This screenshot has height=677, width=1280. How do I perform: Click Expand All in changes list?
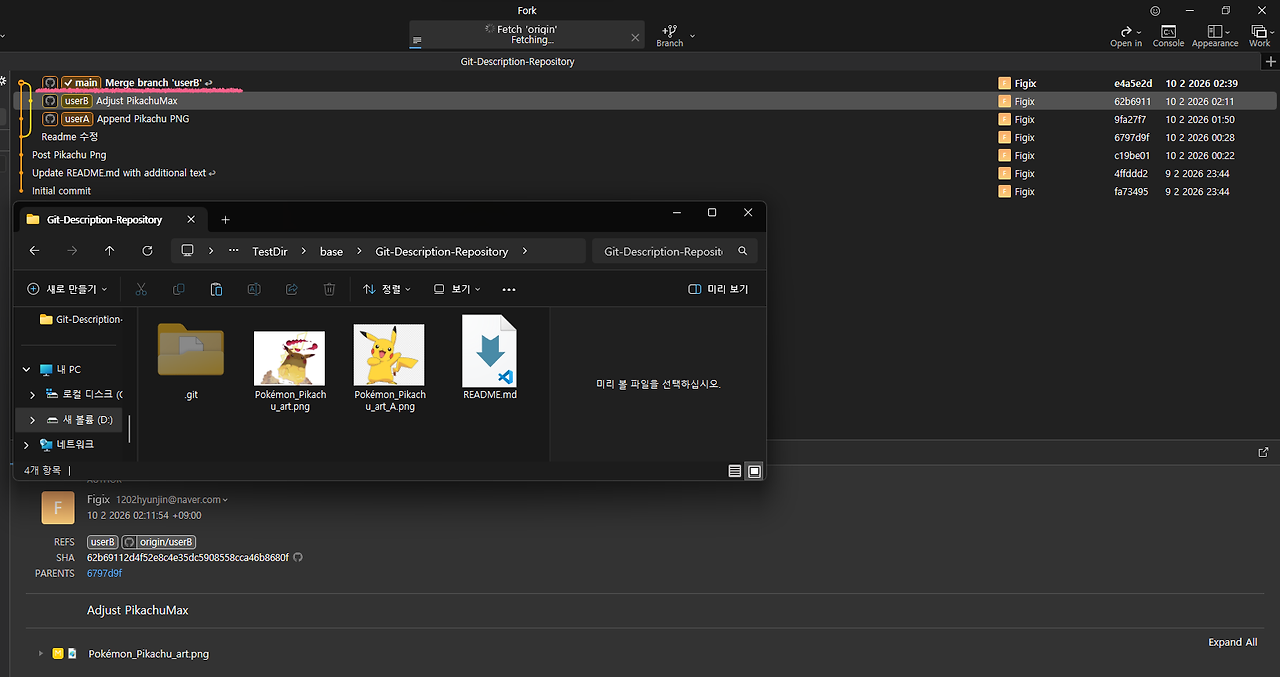(x=1232, y=642)
